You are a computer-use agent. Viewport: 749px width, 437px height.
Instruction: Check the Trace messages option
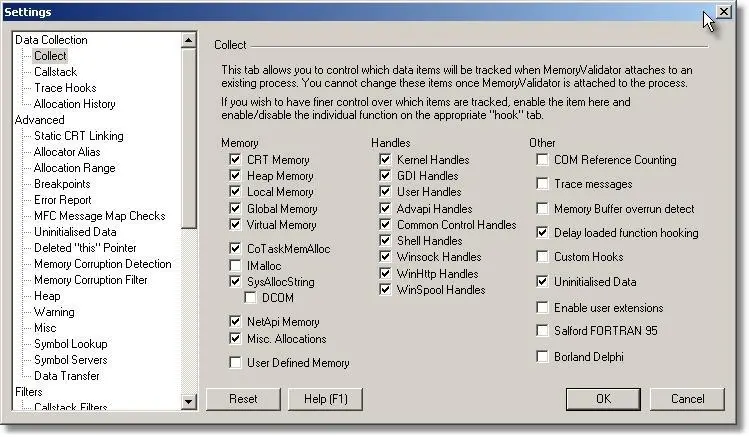tap(542, 183)
